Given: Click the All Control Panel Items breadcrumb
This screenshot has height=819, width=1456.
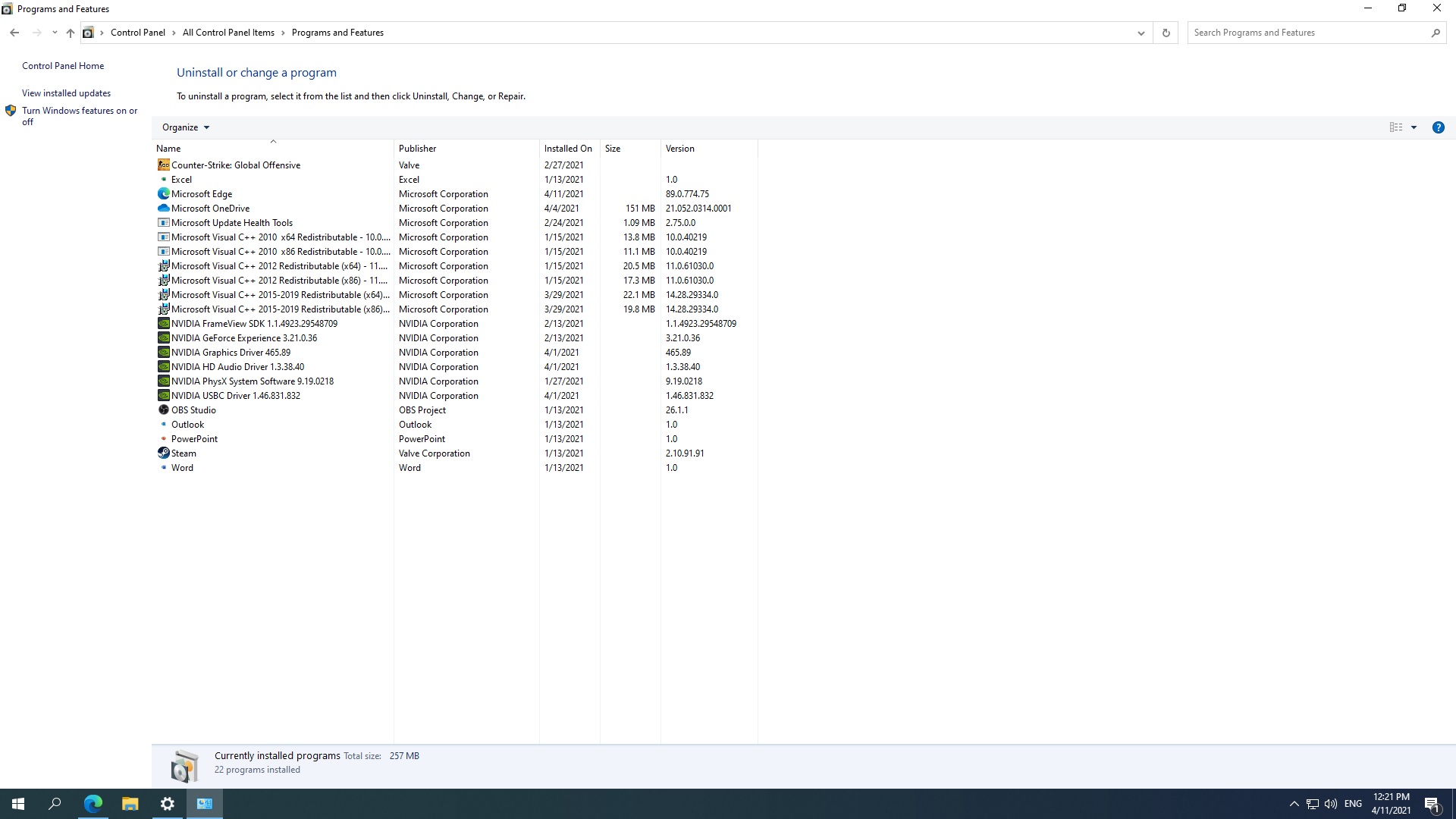Looking at the screenshot, I should pos(228,33).
